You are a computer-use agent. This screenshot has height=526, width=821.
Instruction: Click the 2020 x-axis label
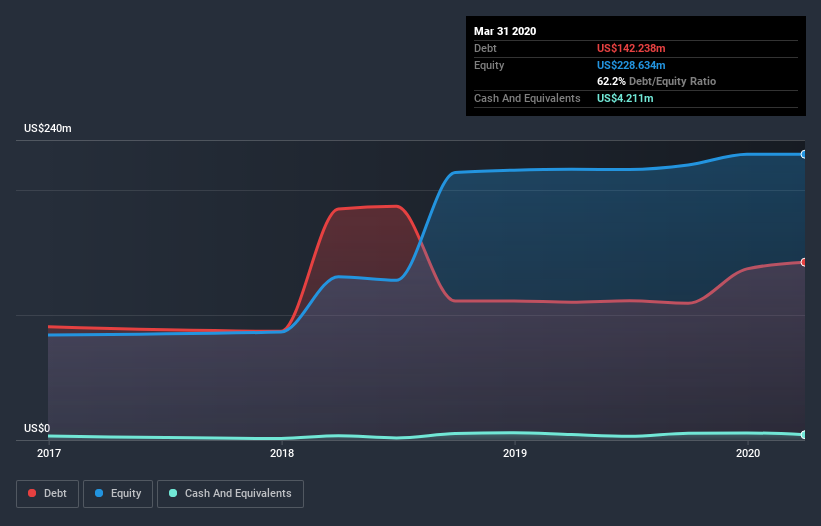[x=748, y=453]
